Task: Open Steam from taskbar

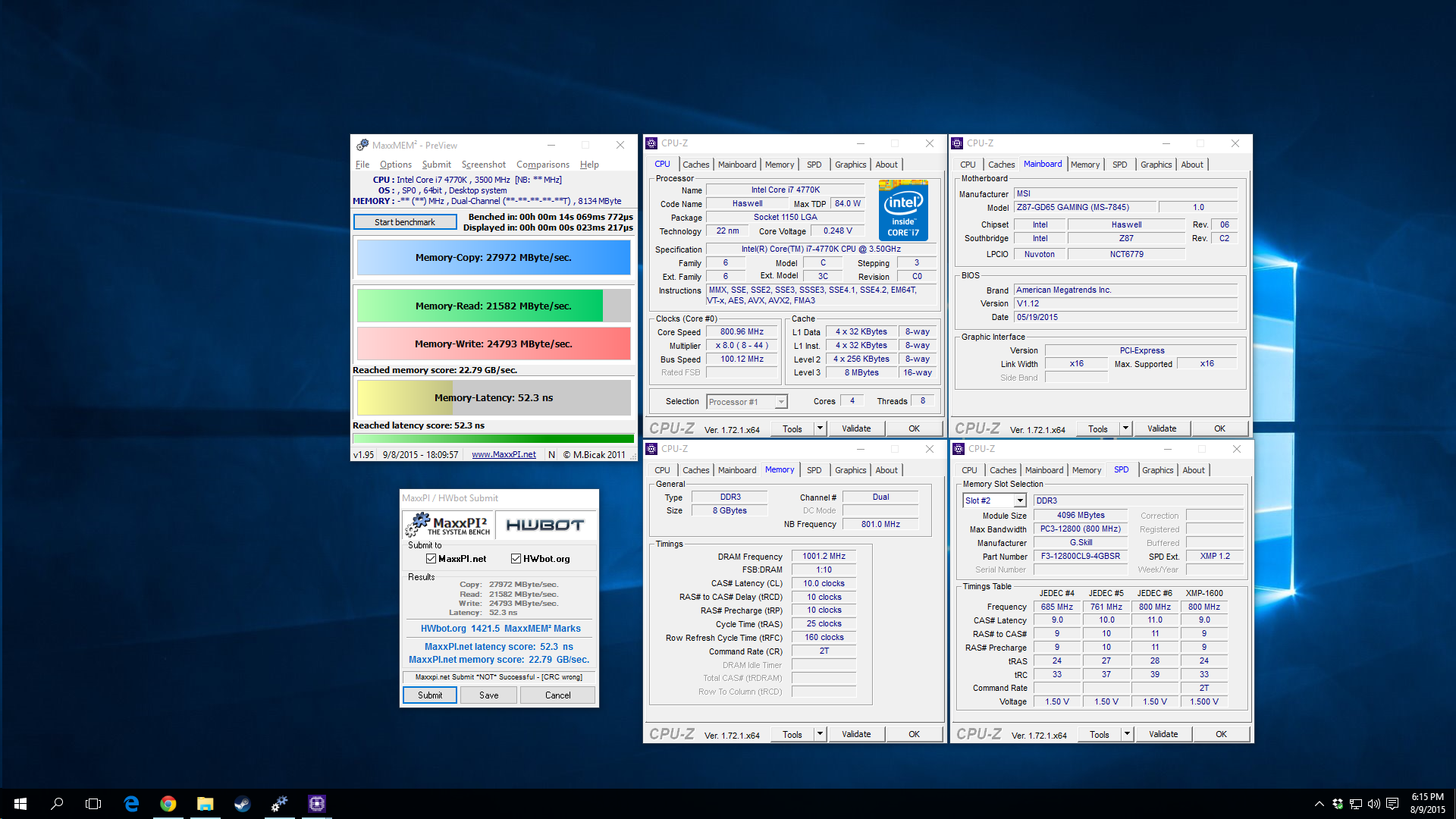Action: click(x=242, y=804)
